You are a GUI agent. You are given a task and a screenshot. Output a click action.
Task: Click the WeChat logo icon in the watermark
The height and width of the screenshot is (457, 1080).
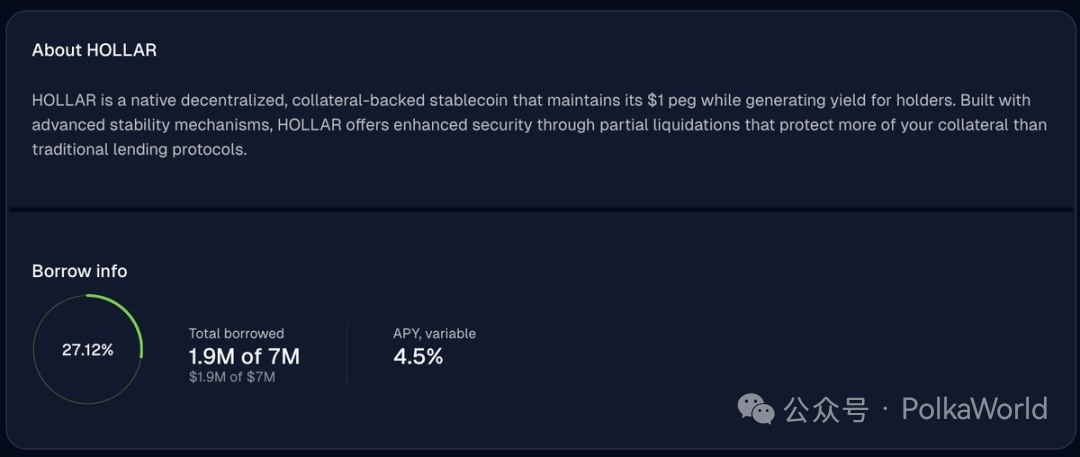756,408
